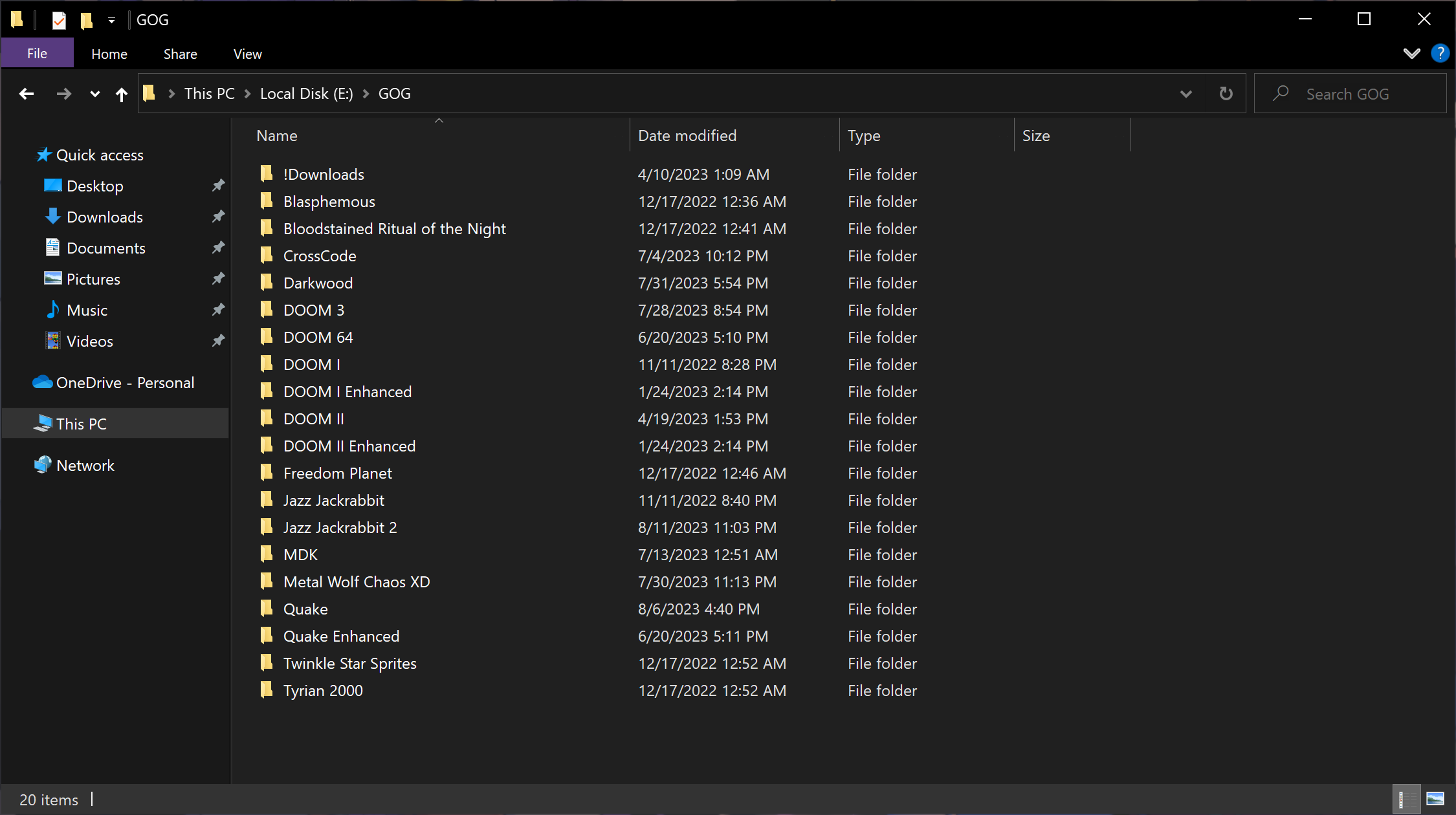Open Desktop in navigation pane
The image size is (1456, 815).
point(94,186)
